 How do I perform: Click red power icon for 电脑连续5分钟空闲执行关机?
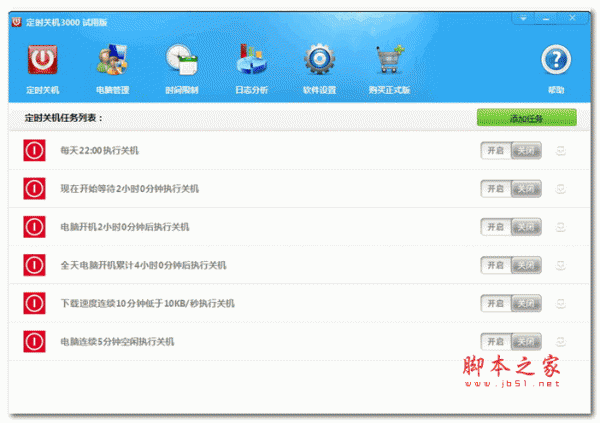point(34,341)
